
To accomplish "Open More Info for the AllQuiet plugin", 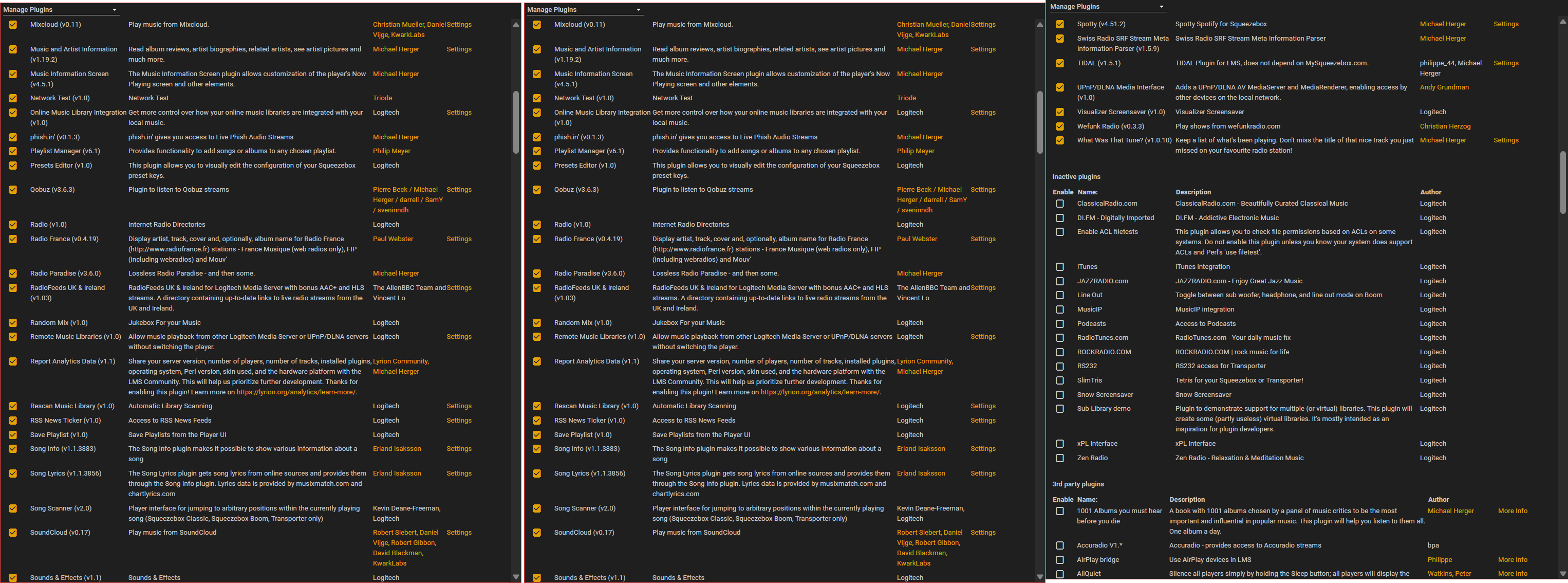I will tap(1512, 574).
